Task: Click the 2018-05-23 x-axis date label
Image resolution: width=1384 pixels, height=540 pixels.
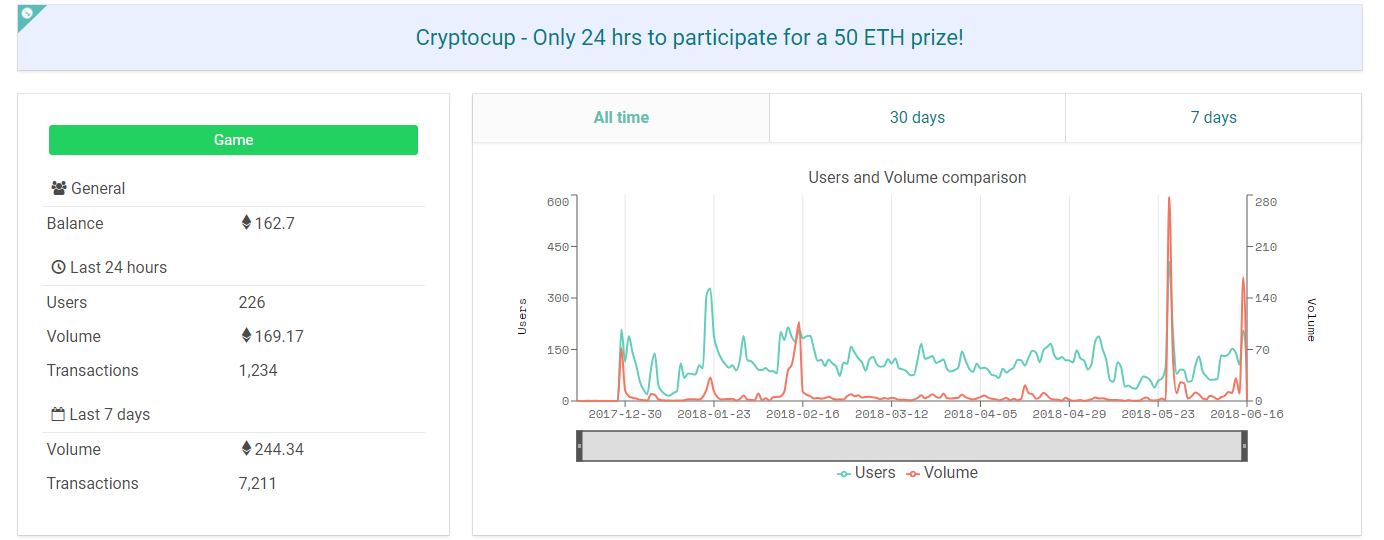Action: click(x=1158, y=413)
